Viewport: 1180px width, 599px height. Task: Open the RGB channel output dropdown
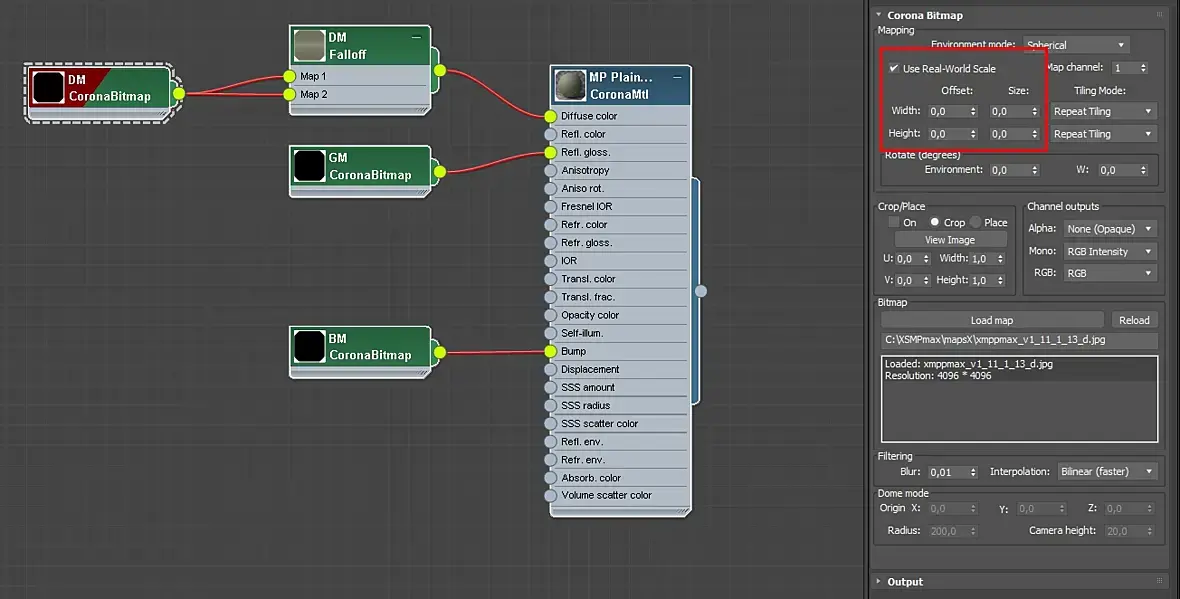click(x=1110, y=273)
